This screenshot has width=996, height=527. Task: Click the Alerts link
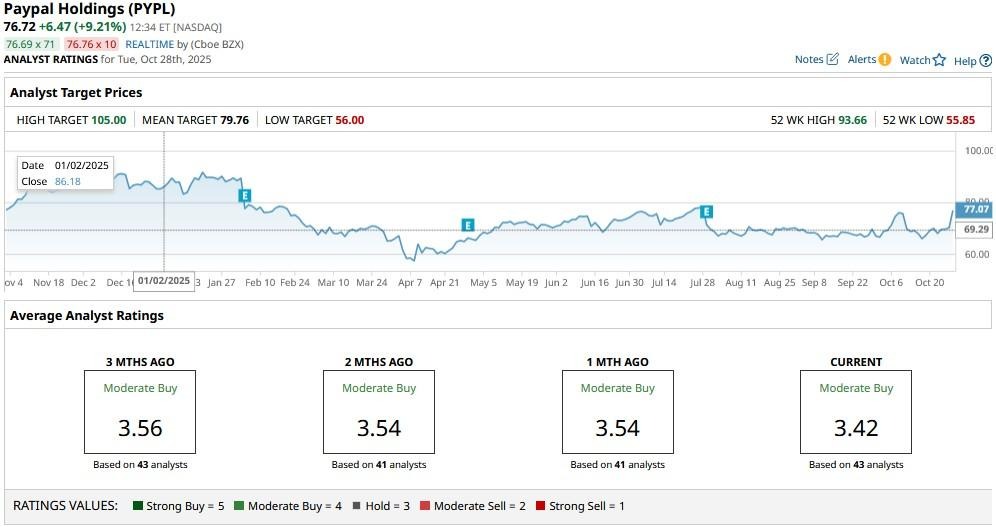[x=861, y=59]
